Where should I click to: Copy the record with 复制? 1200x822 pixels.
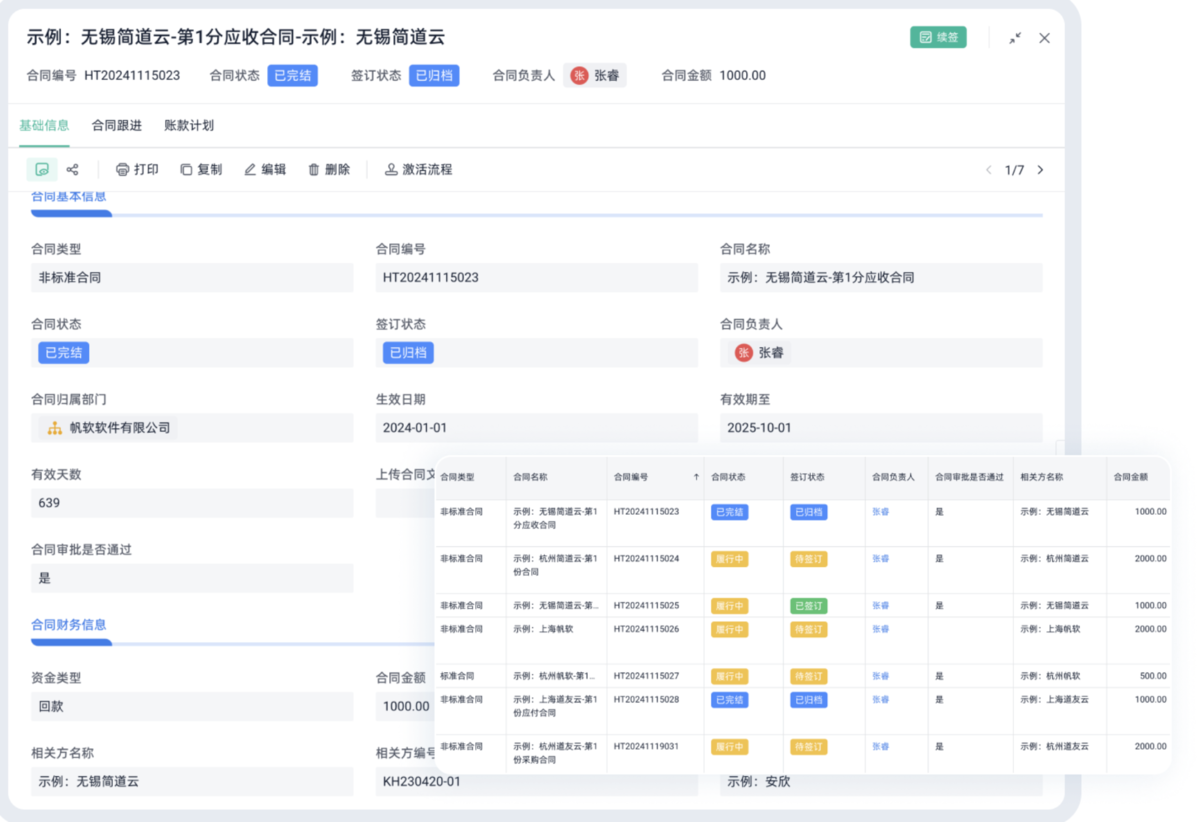click(x=201, y=170)
